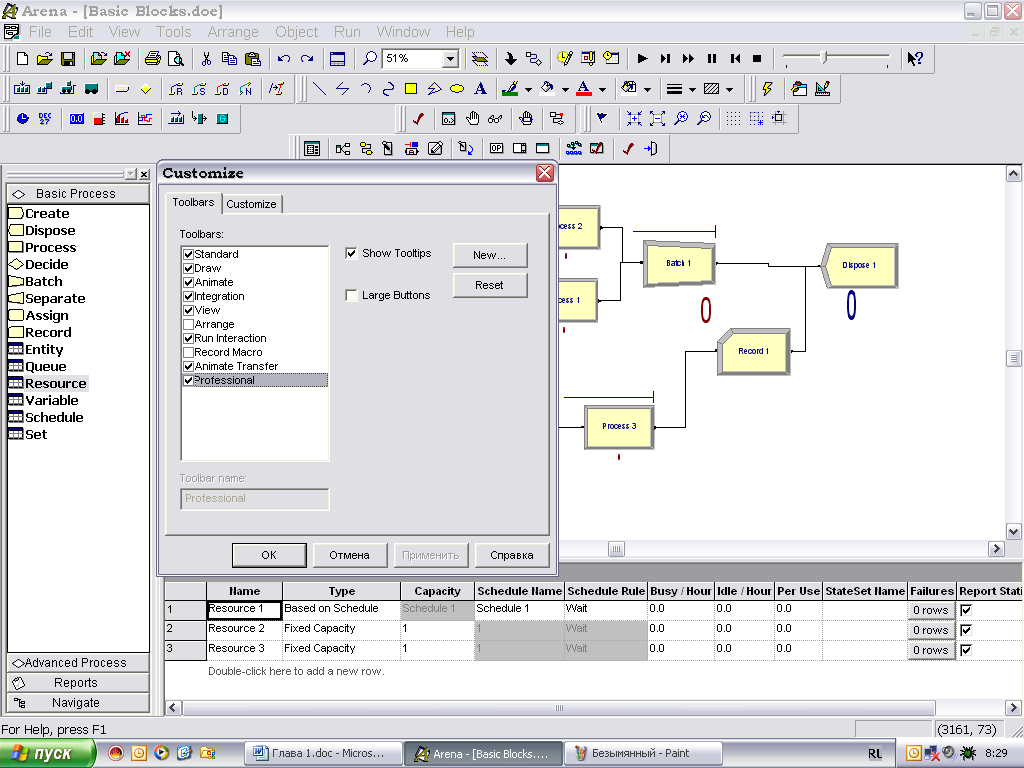Click the New... button
The height and width of the screenshot is (768, 1024).
490,255
